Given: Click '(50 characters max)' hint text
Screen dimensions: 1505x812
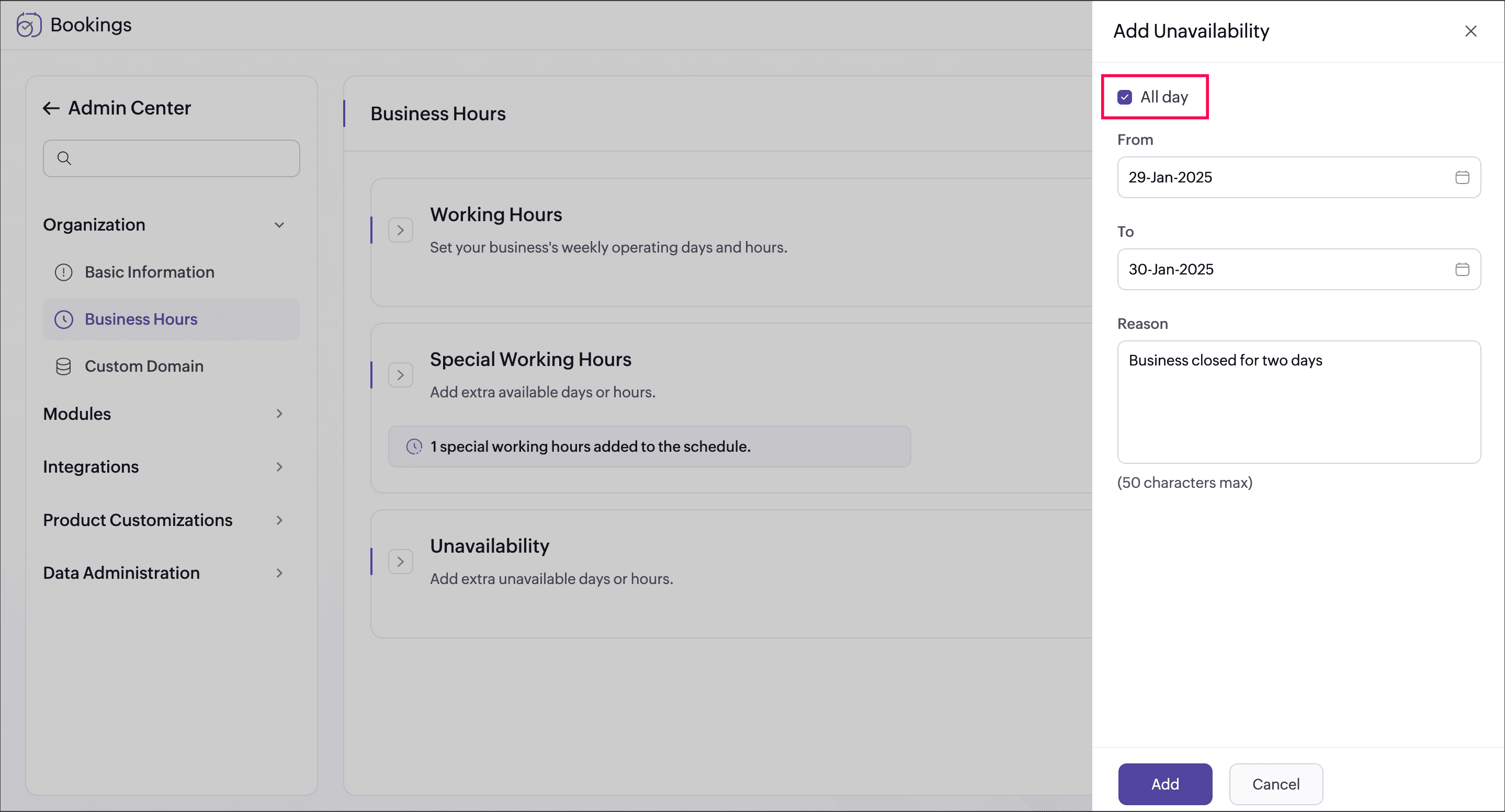Looking at the screenshot, I should (x=1185, y=483).
